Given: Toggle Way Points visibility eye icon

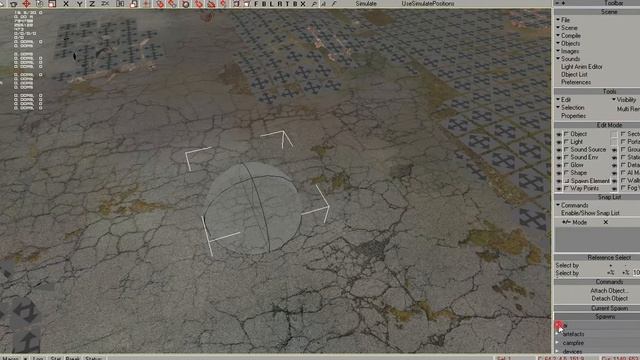Looking at the screenshot, I should [559, 189].
